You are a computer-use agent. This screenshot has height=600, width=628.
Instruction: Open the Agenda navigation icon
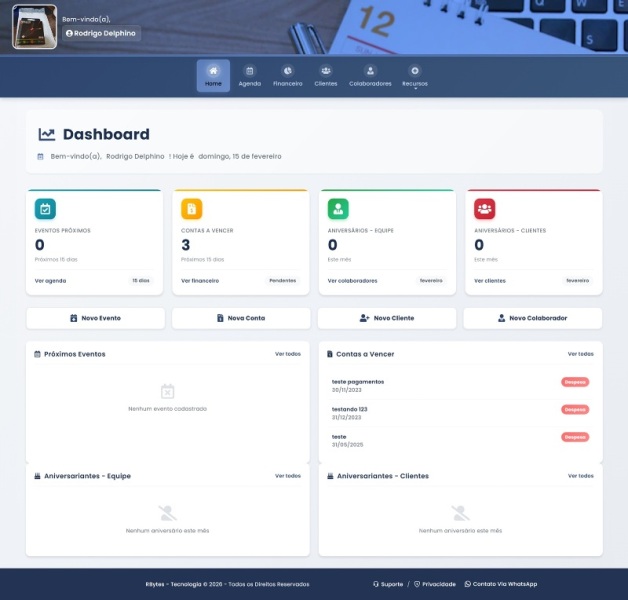click(250, 71)
